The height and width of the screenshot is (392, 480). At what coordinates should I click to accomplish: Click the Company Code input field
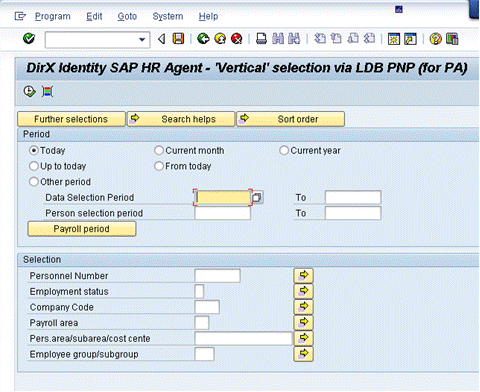[x=207, y=307]
